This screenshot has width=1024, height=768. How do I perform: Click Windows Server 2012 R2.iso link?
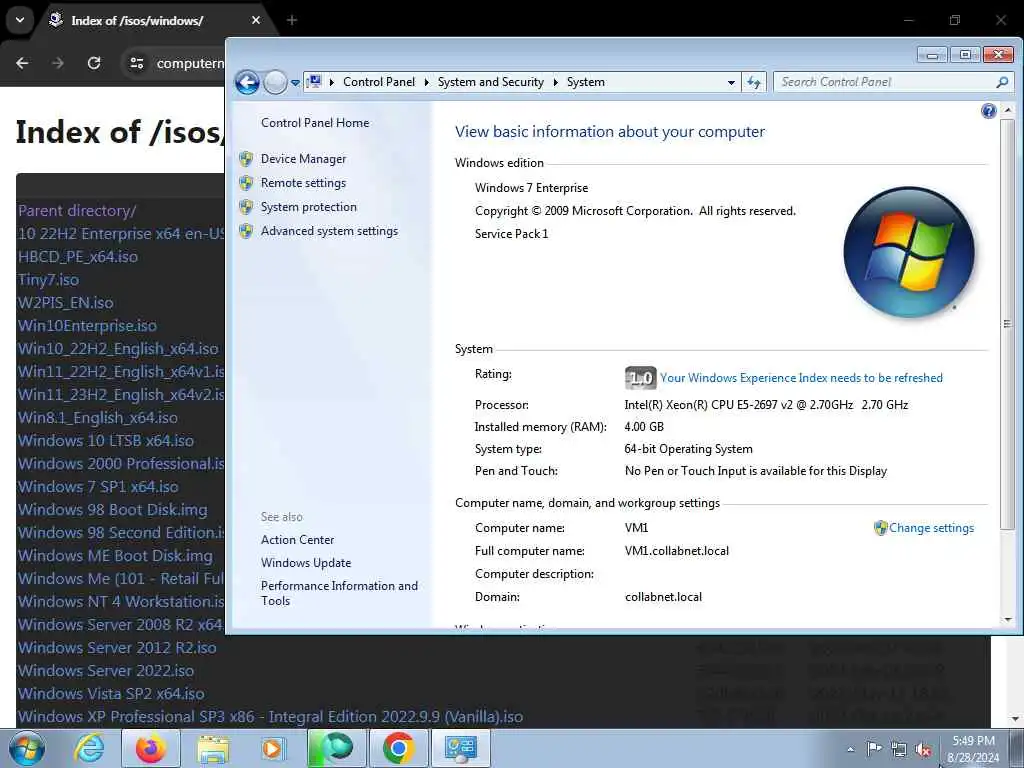tap(117, 647)
